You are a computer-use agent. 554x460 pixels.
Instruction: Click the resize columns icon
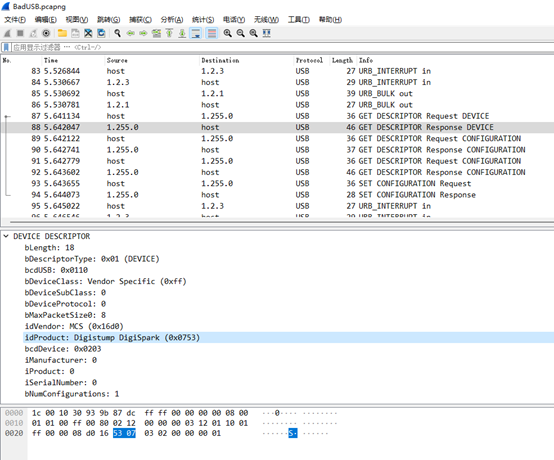click(x=267, y=33)
